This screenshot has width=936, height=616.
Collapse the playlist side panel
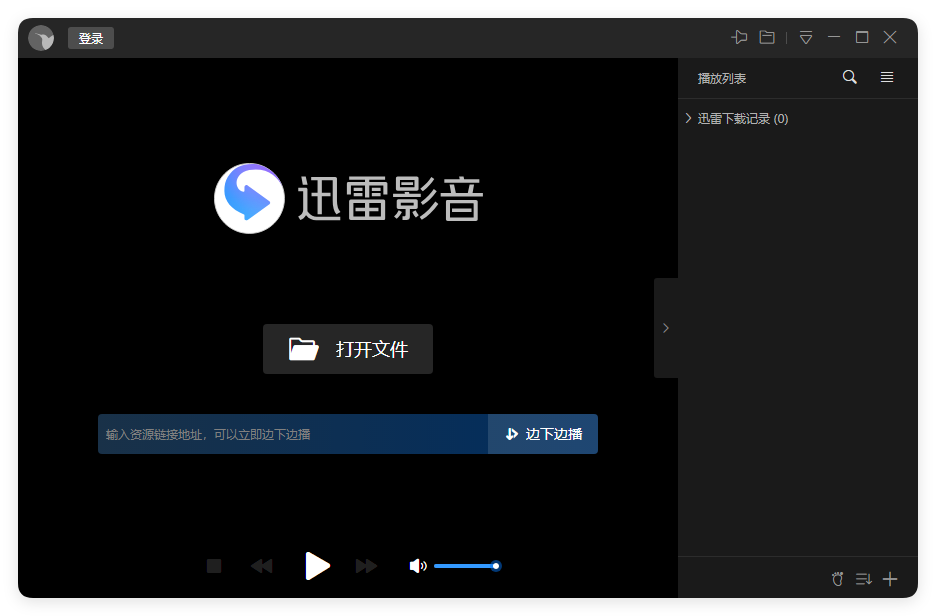pyautogui.click(x=666, y=327)
